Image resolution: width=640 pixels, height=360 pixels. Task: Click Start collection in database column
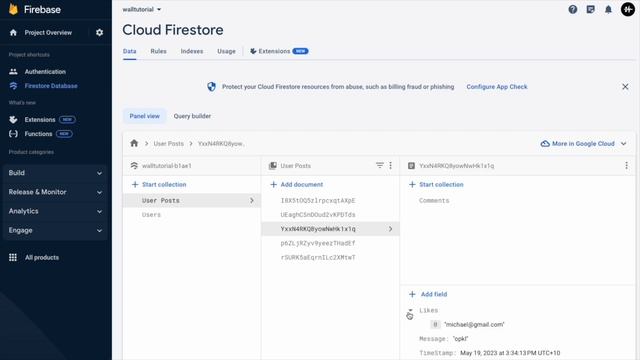pos(159,184)
